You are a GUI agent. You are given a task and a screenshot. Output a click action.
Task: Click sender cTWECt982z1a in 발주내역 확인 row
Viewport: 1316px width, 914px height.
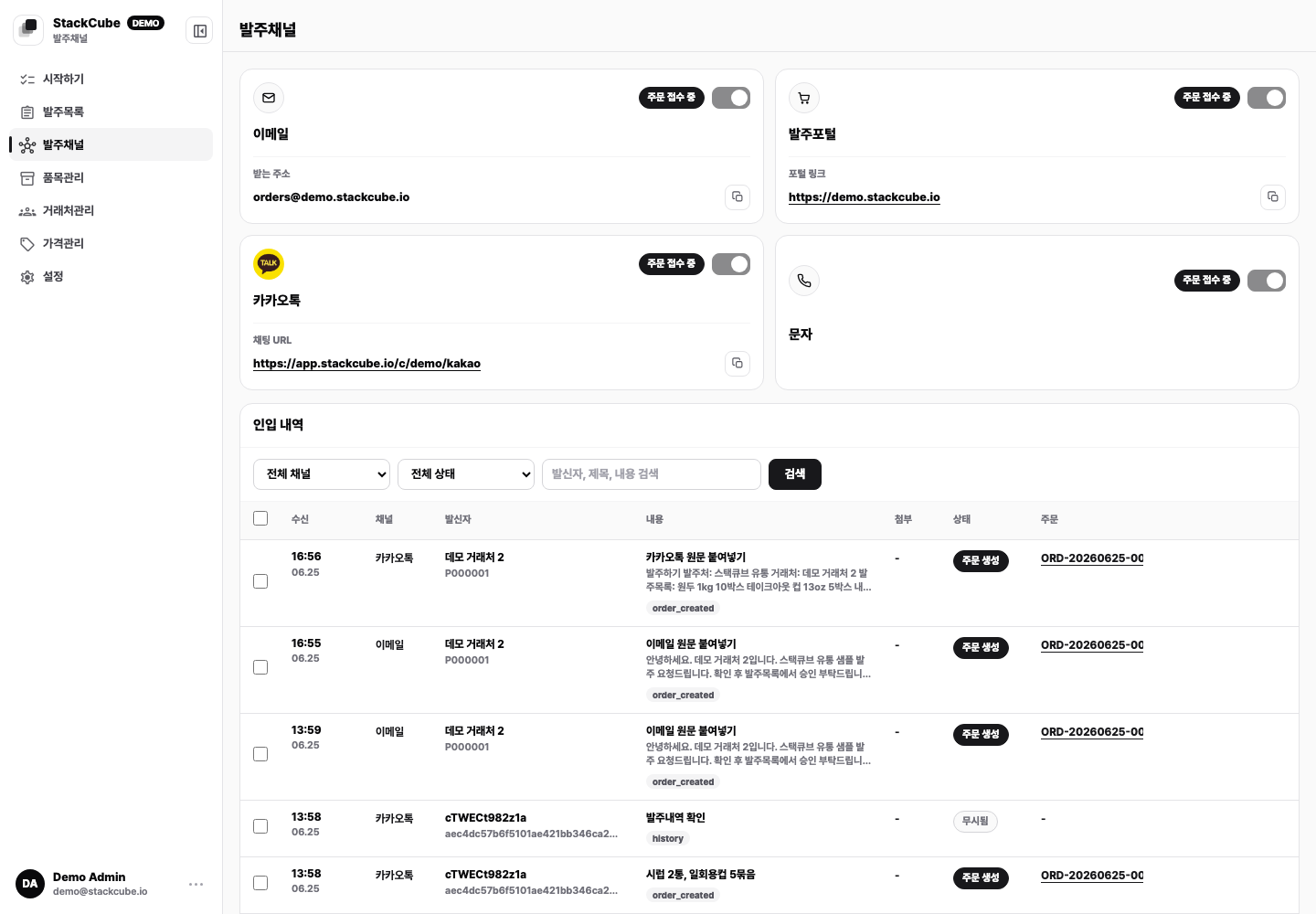pyautogui.click(x=485, y=818)
